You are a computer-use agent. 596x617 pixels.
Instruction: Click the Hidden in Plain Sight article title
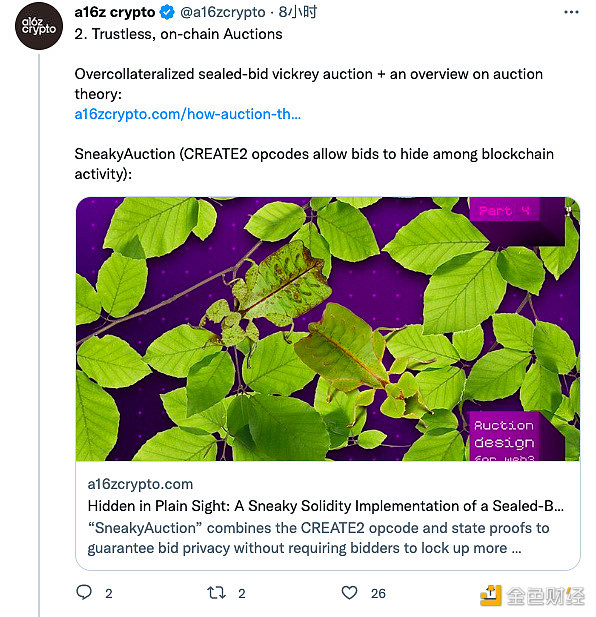coord(326,506)
